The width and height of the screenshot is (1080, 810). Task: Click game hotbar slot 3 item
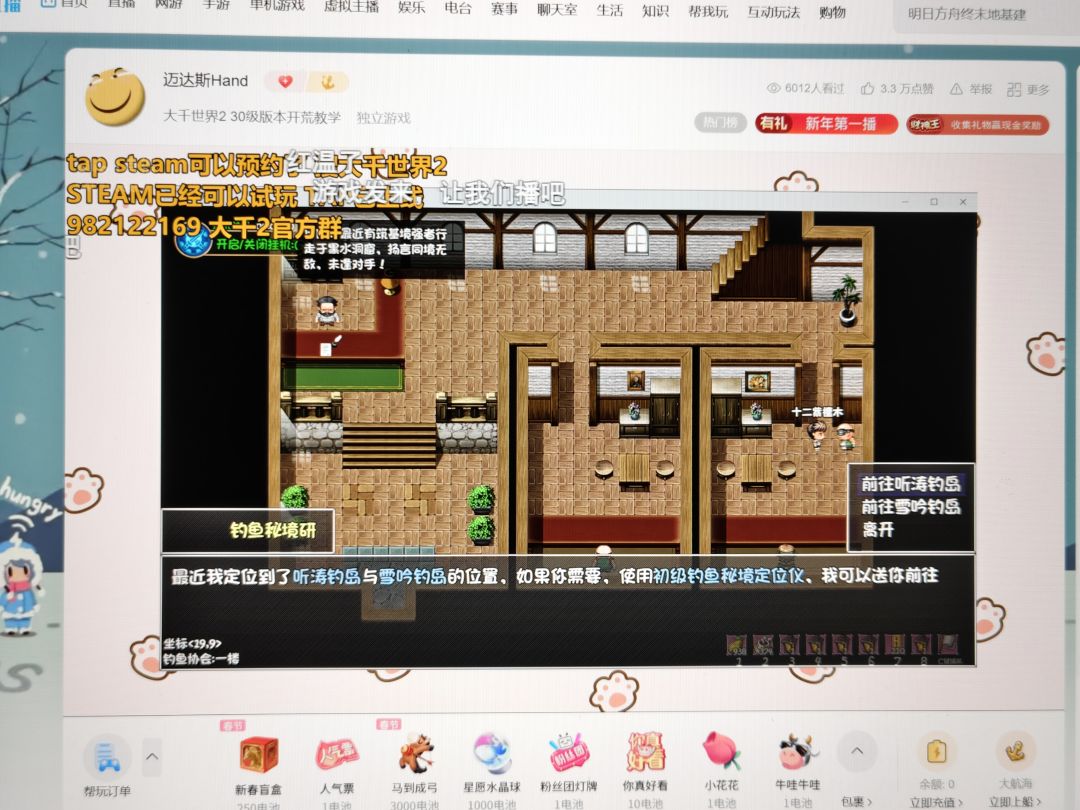[789, 645]
